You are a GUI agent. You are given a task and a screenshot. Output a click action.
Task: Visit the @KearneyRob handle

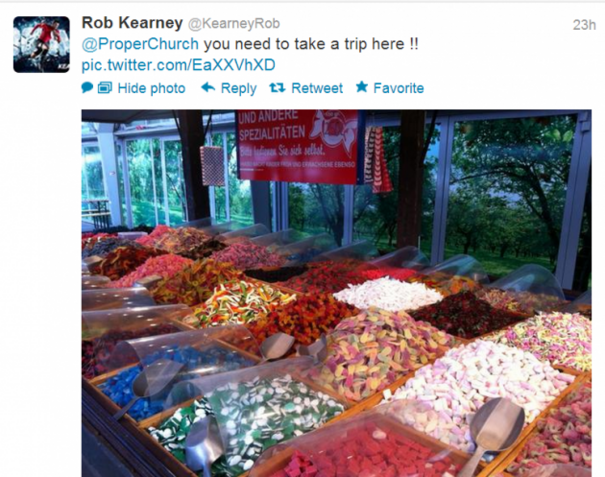pyautogui.click(x=234, y=24)
